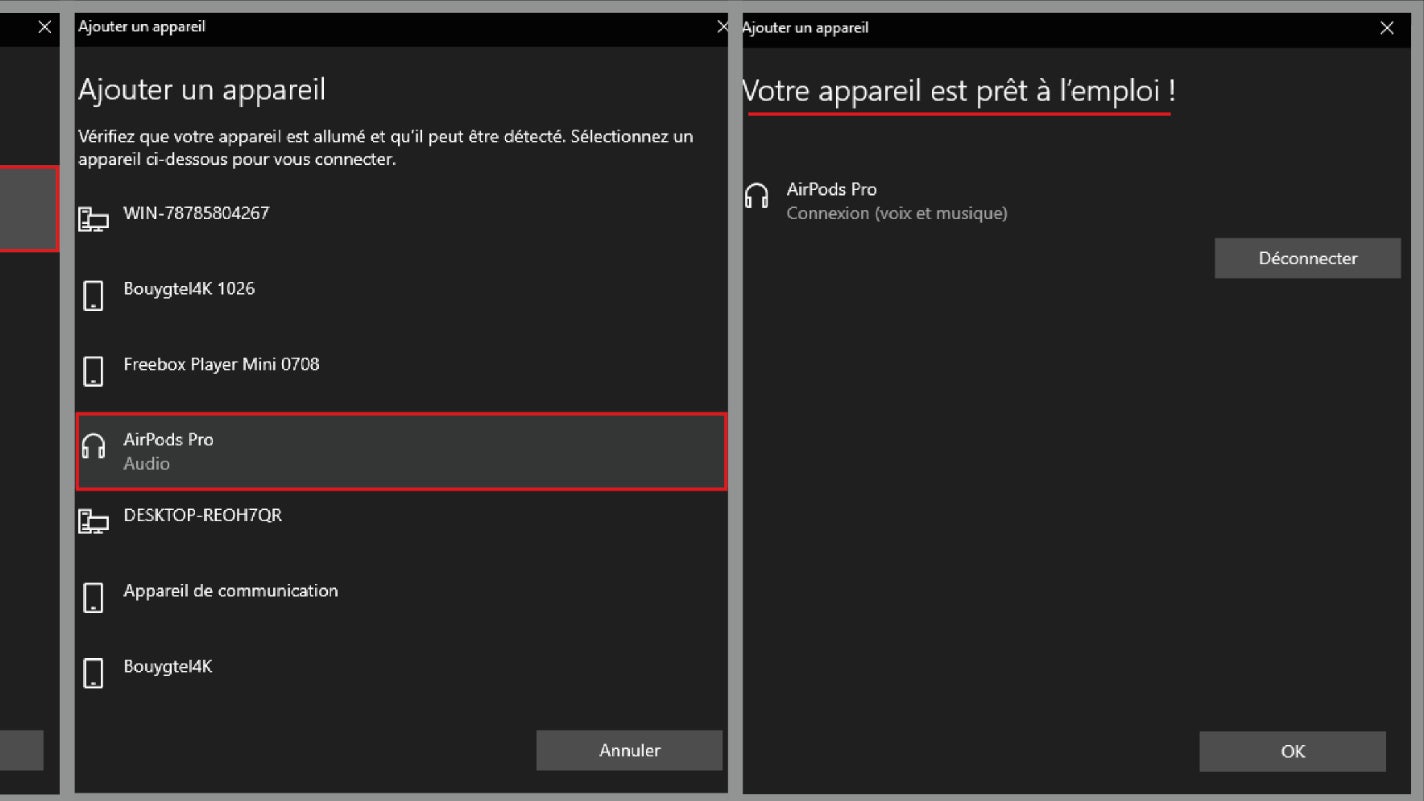The image size is (1424, 801).
Task: Click the phone icon beside the last Bouygtel4K entry
Action: 93,672
